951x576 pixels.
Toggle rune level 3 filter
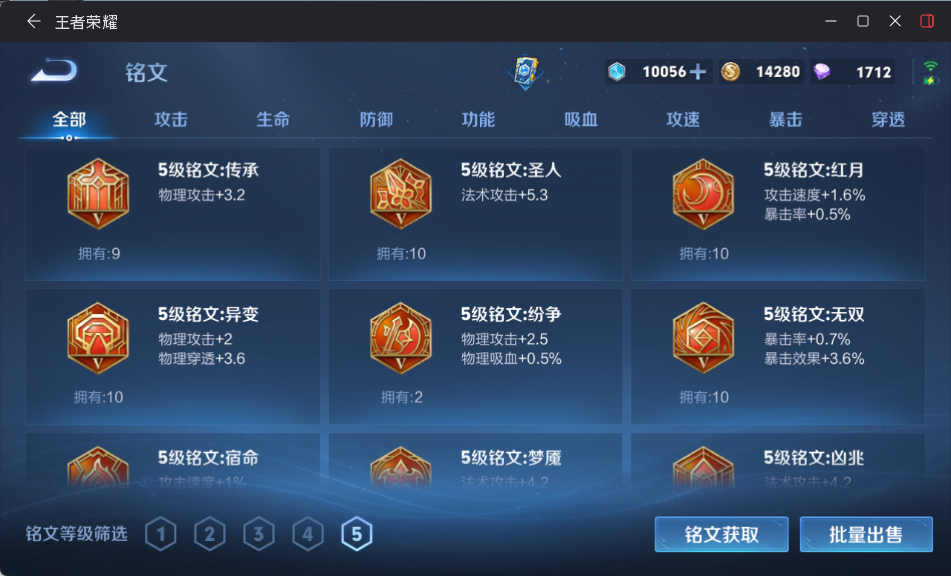pos(258,534)
